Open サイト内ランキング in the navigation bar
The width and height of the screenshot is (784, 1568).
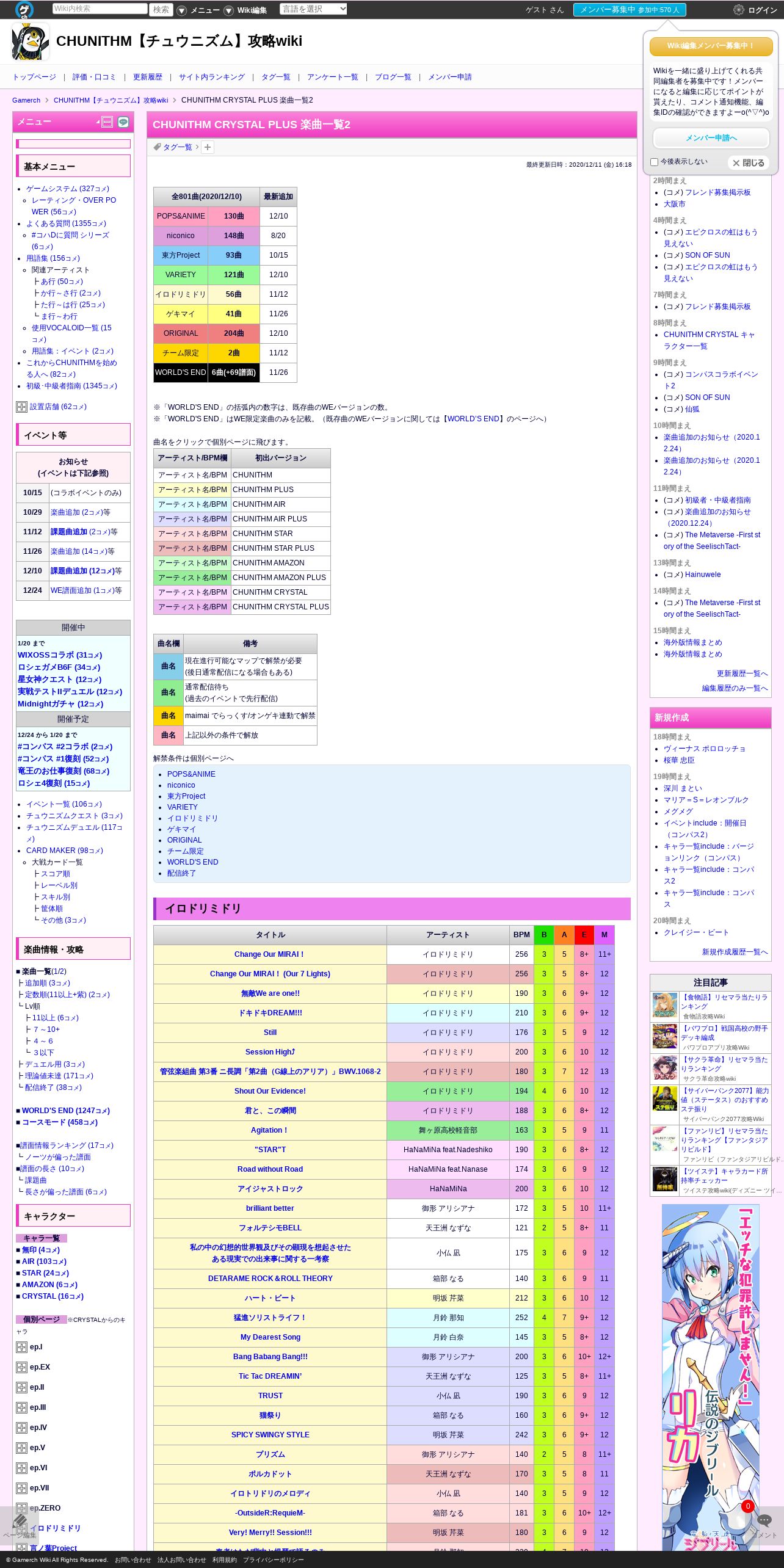[212, 77]
